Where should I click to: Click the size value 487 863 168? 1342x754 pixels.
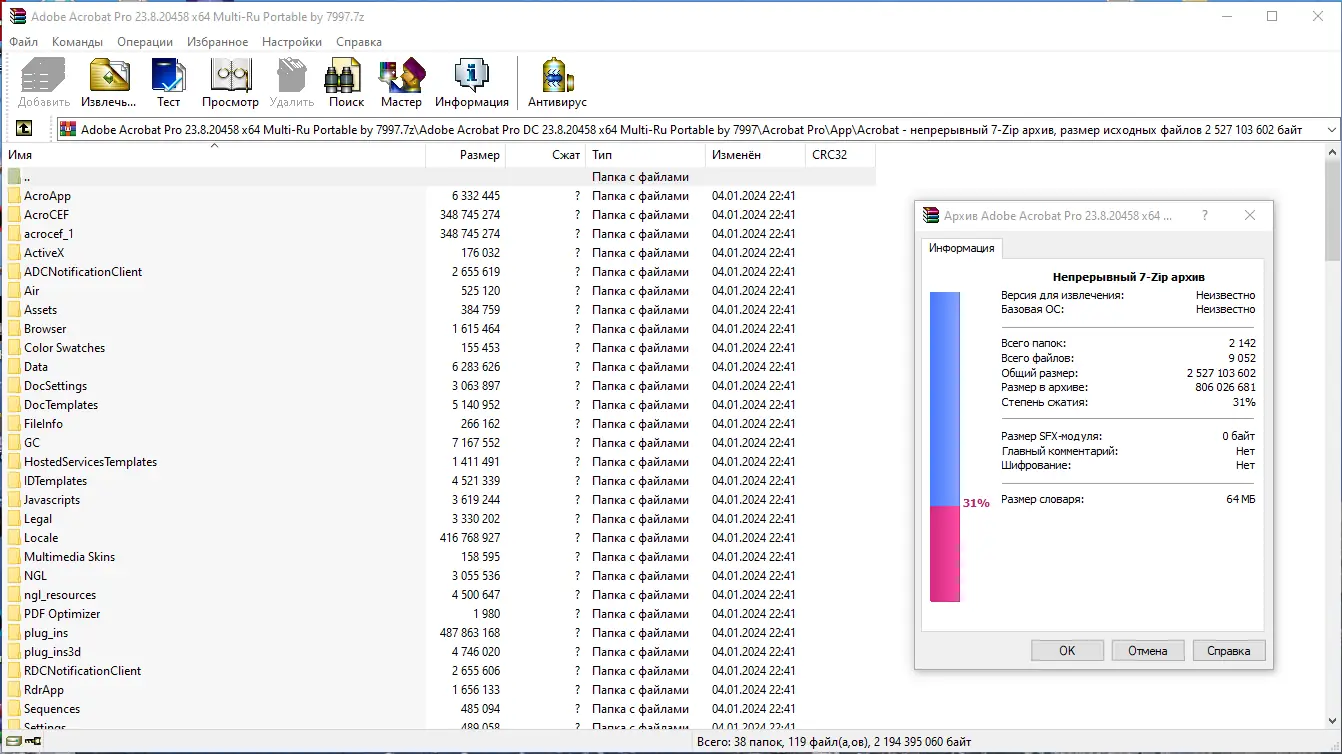click(x=469, y=633)
